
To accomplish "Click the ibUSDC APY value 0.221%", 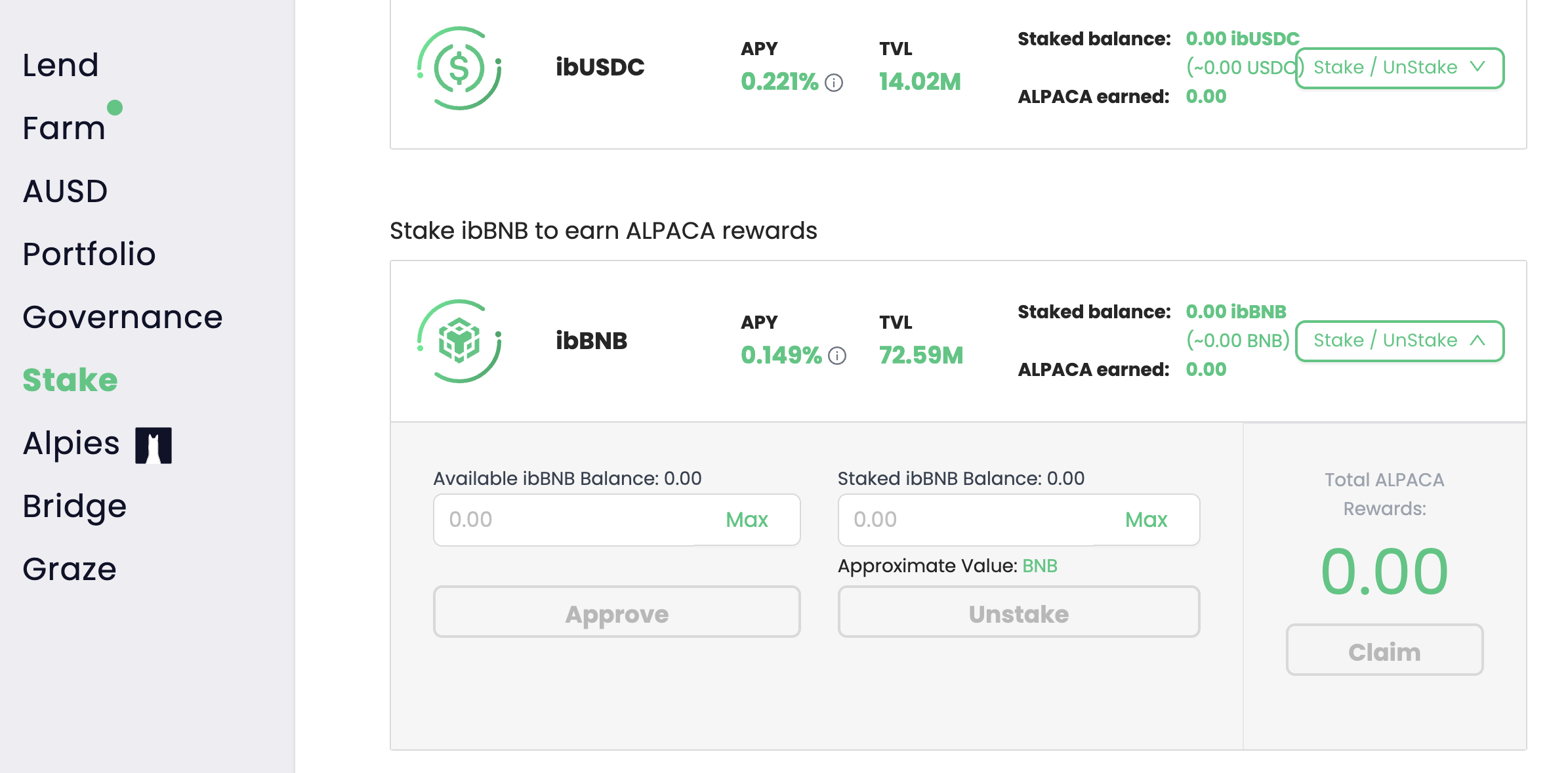I will point(779,82).
